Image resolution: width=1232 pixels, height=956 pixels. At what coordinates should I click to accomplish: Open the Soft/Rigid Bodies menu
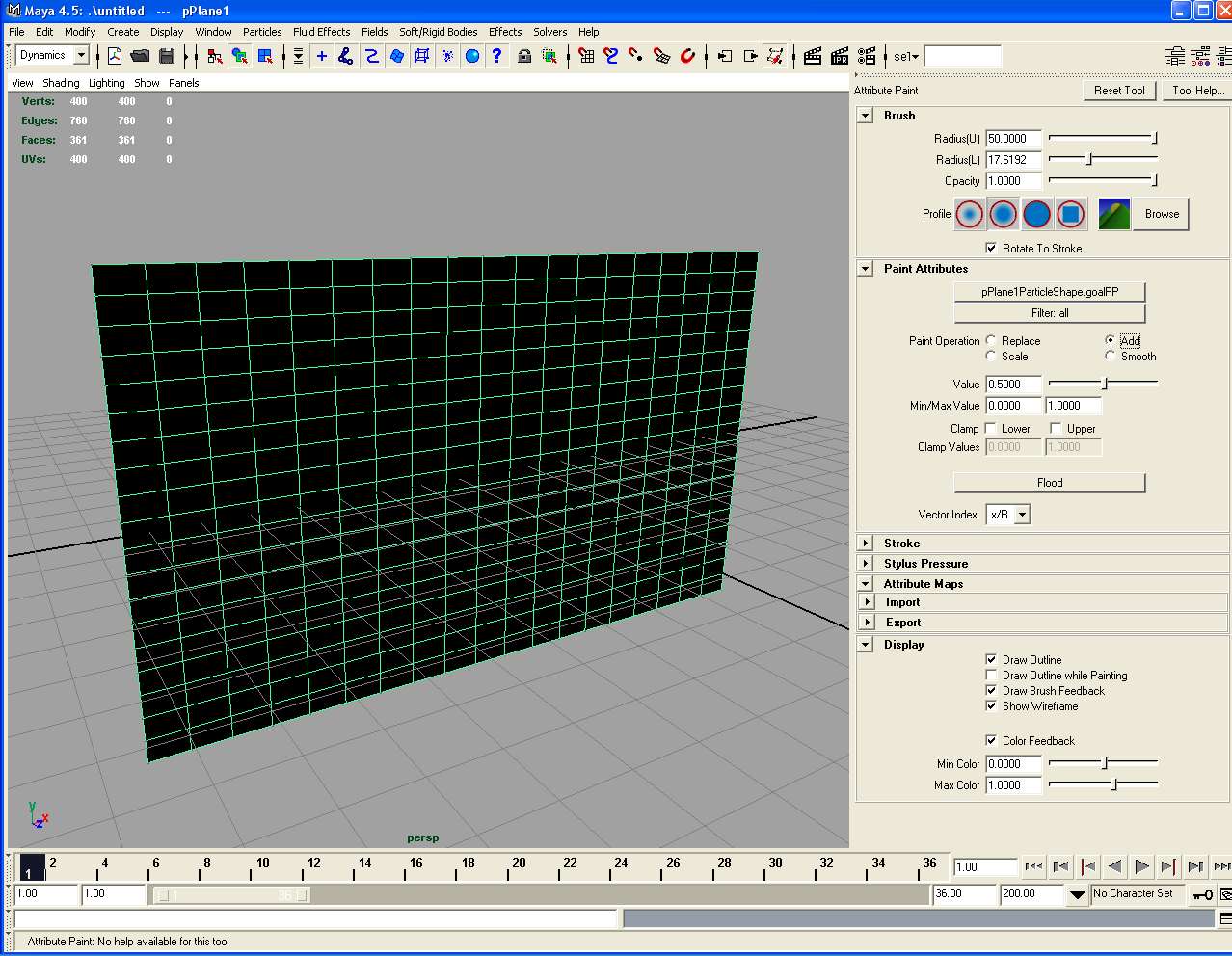pos(439,32)
